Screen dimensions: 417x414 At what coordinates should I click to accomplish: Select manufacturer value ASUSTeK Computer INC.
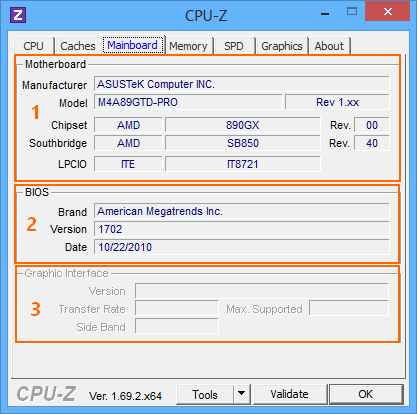click(x=242, y=84)
